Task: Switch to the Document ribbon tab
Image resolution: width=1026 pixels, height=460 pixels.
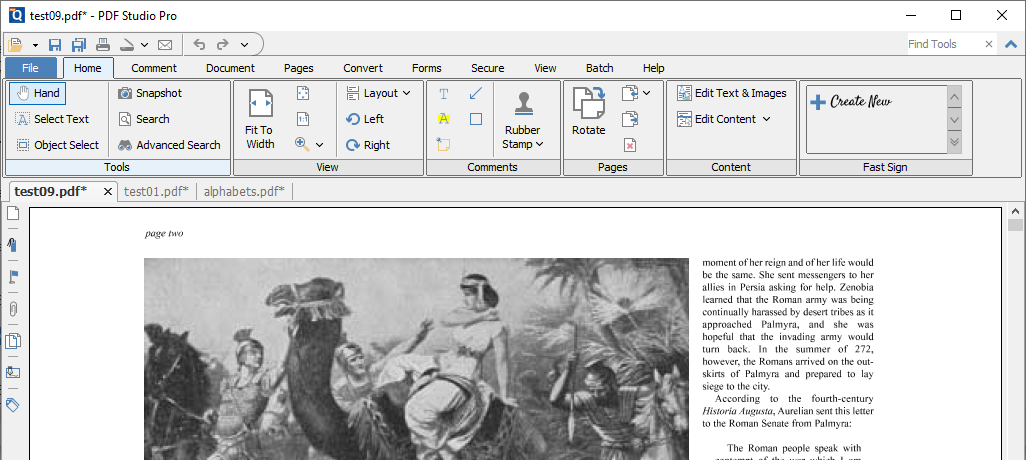Action: [230, 68]
